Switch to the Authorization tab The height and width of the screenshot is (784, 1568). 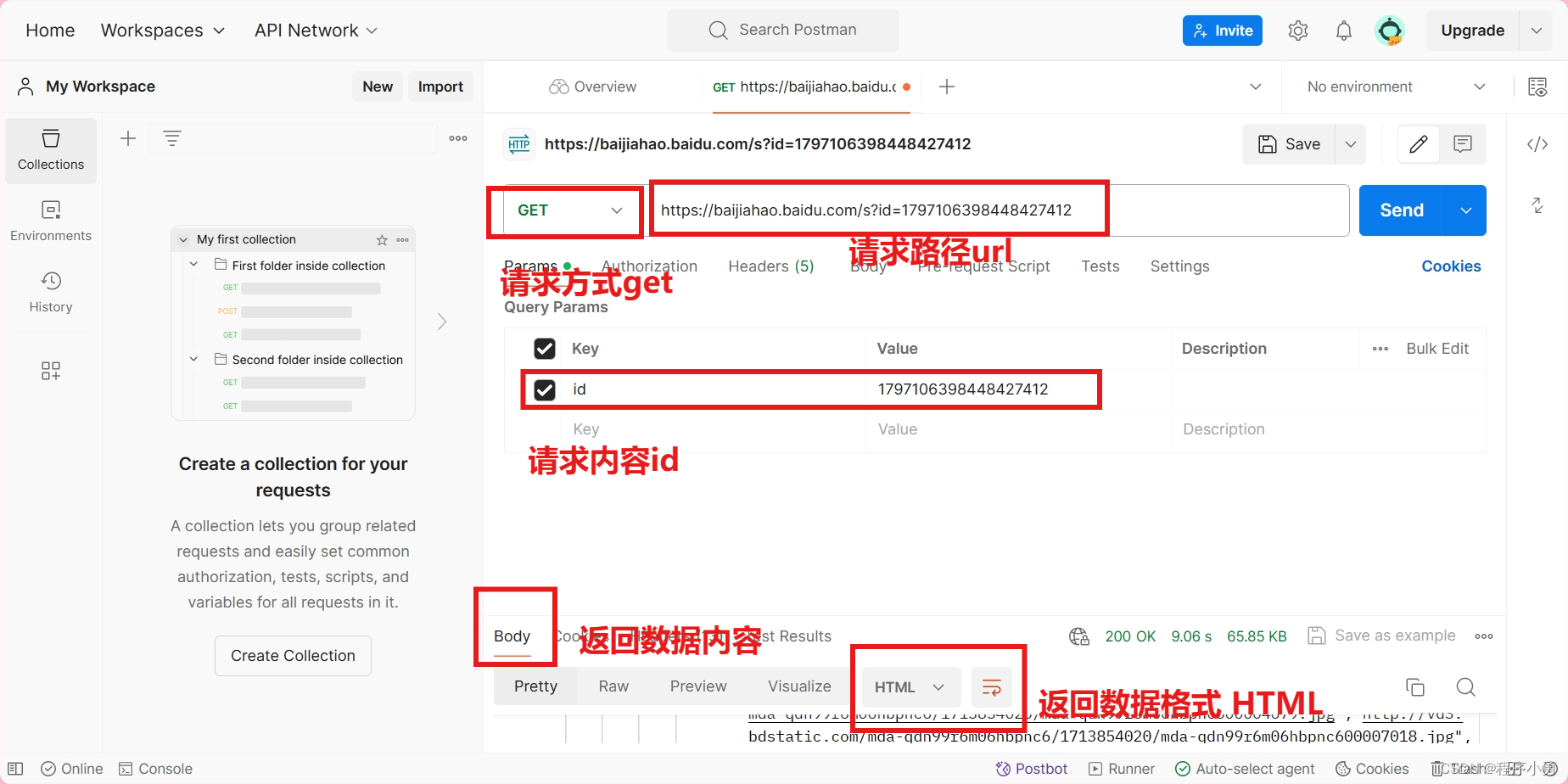pyautogui.click(x=649, y=266)
